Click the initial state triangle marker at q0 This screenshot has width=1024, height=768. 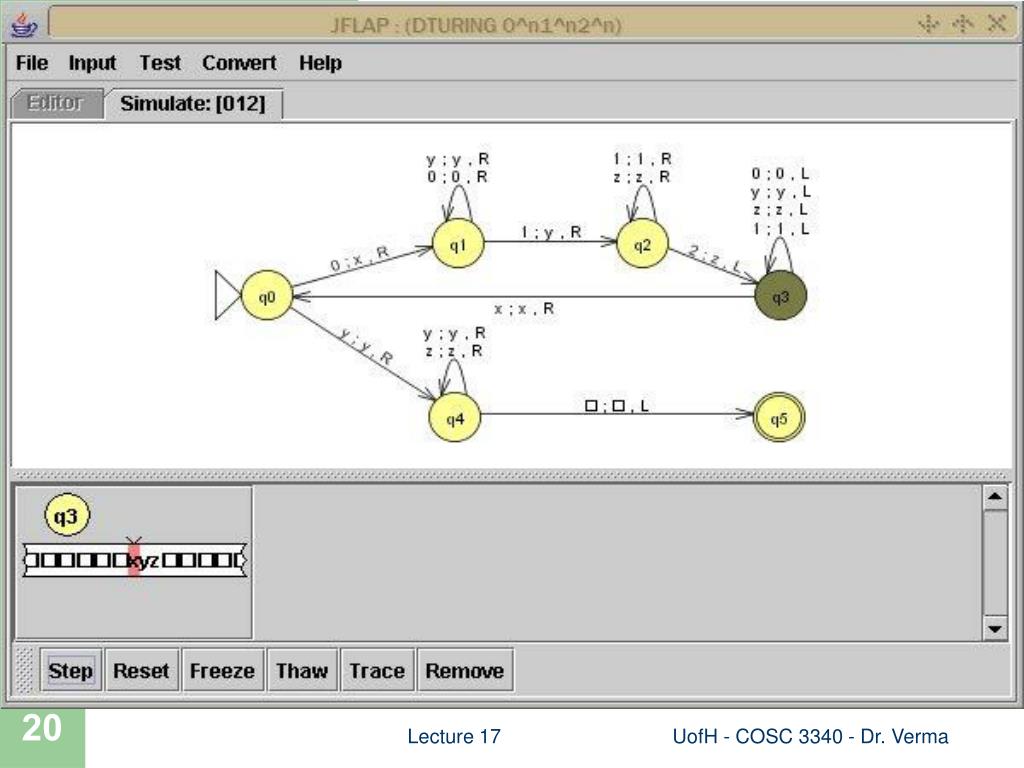coord(227,296)
